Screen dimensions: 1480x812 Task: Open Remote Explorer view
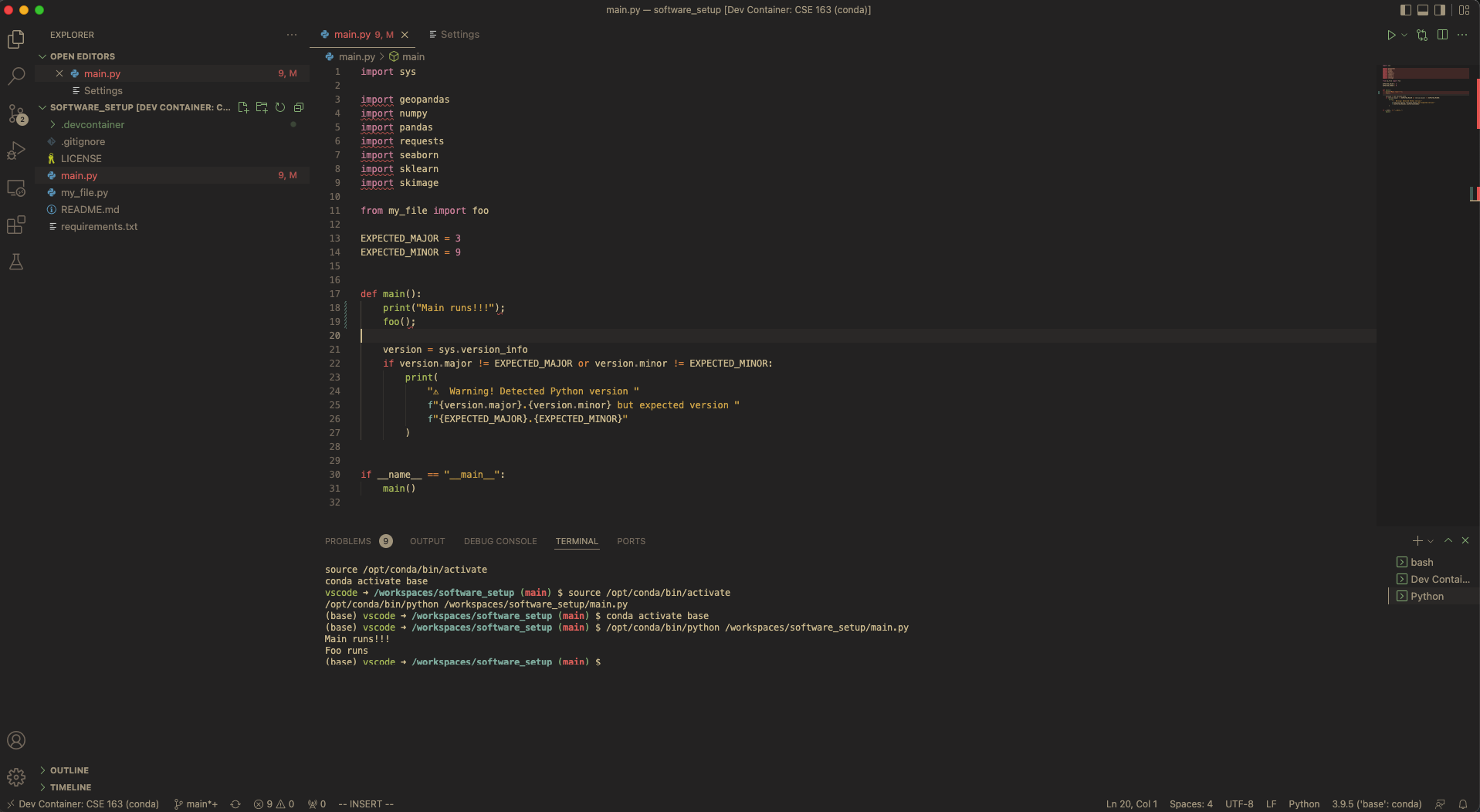[x=16, y=188]
